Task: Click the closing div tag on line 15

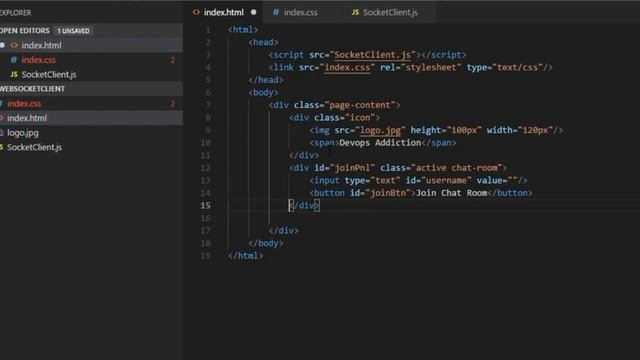Action: tap(304, 205)
